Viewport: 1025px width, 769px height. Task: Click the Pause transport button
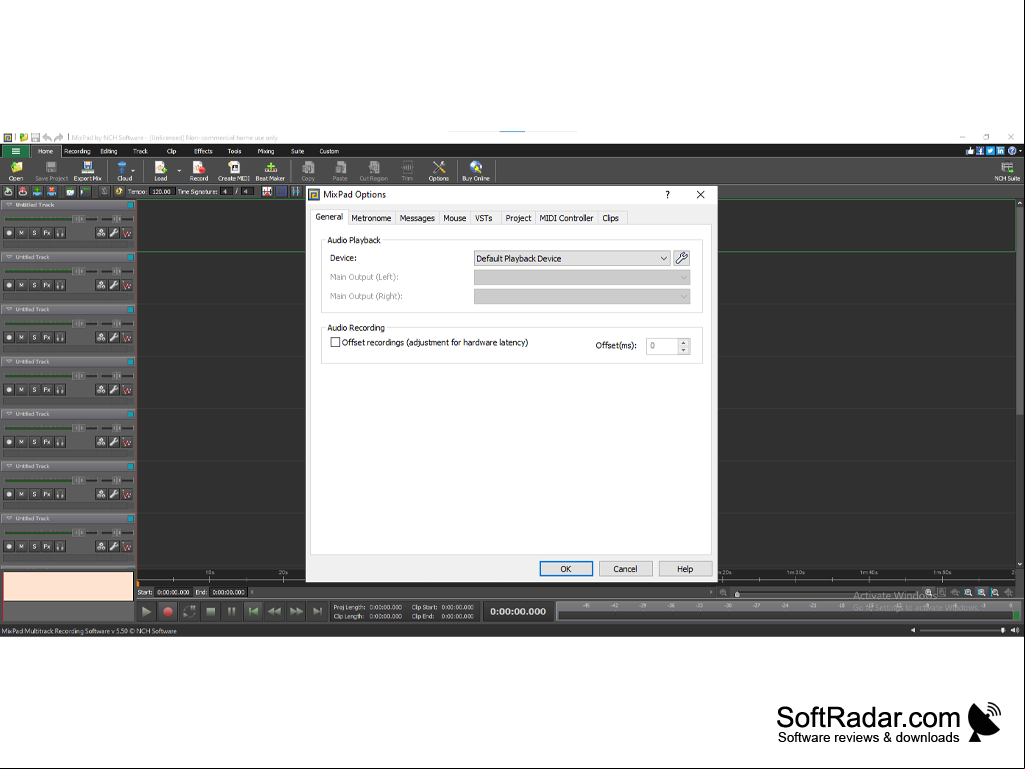click(231, 611)
